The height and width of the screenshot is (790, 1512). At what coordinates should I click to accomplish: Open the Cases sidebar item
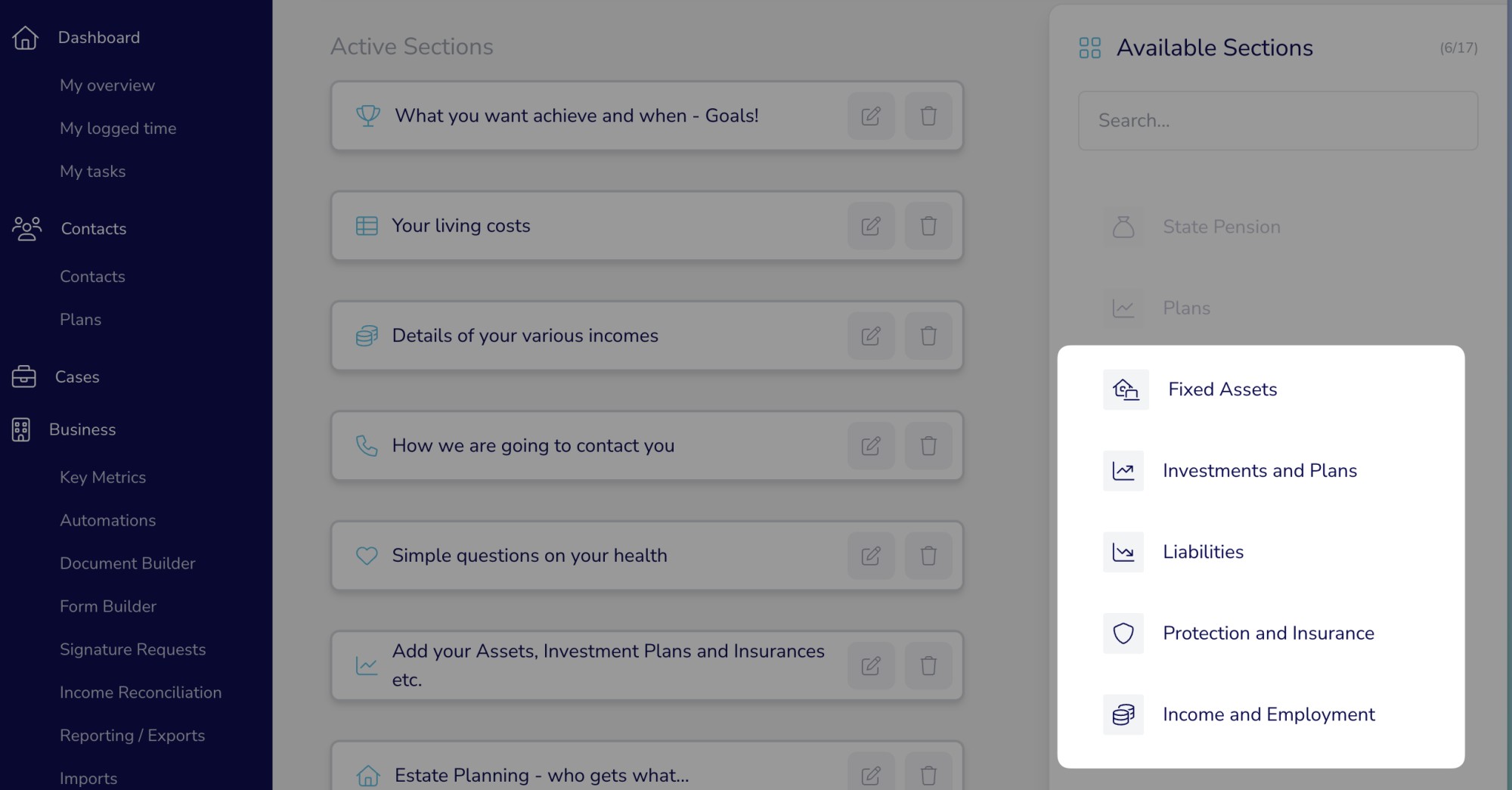77,376
